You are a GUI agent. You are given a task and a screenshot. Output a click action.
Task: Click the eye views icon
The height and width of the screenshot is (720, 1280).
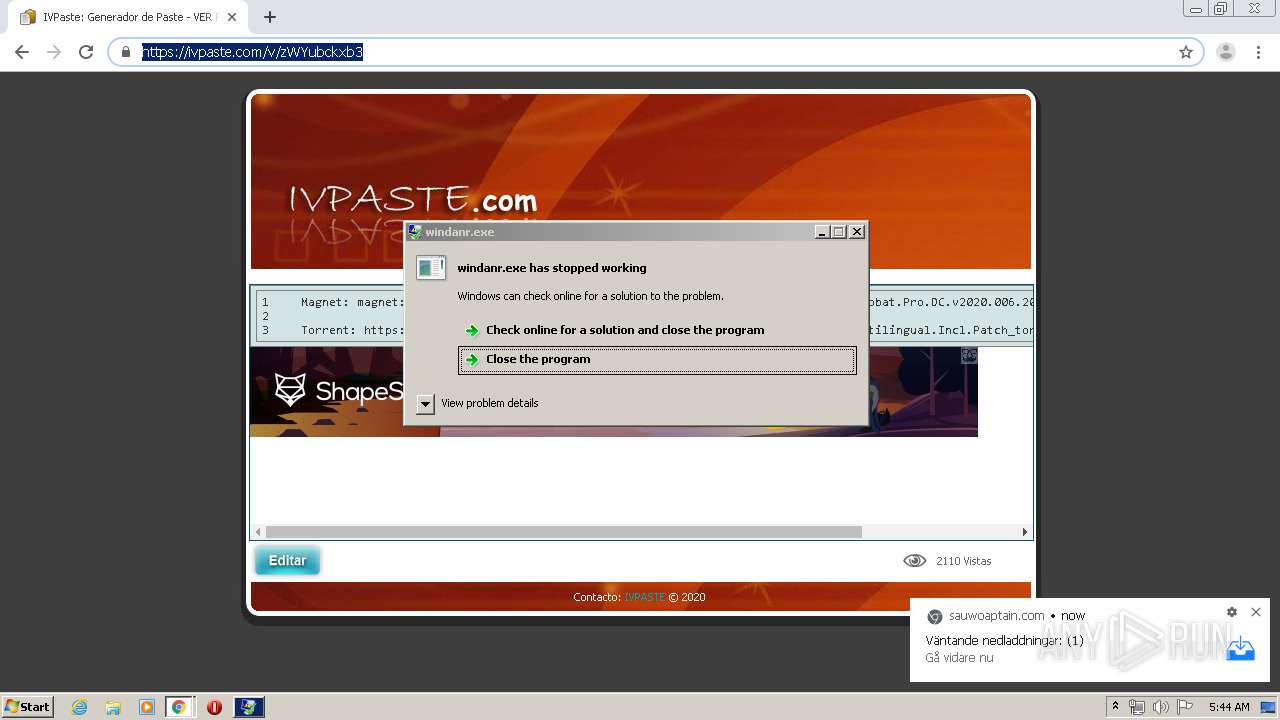[x=915, y=561]
